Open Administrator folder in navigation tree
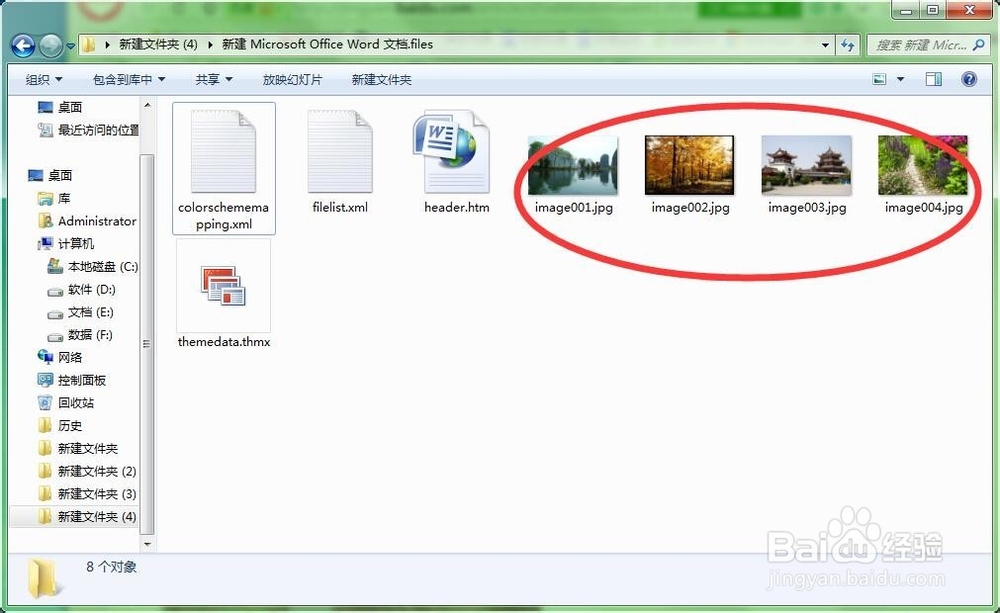1000x613 pixels. point(87,221)
